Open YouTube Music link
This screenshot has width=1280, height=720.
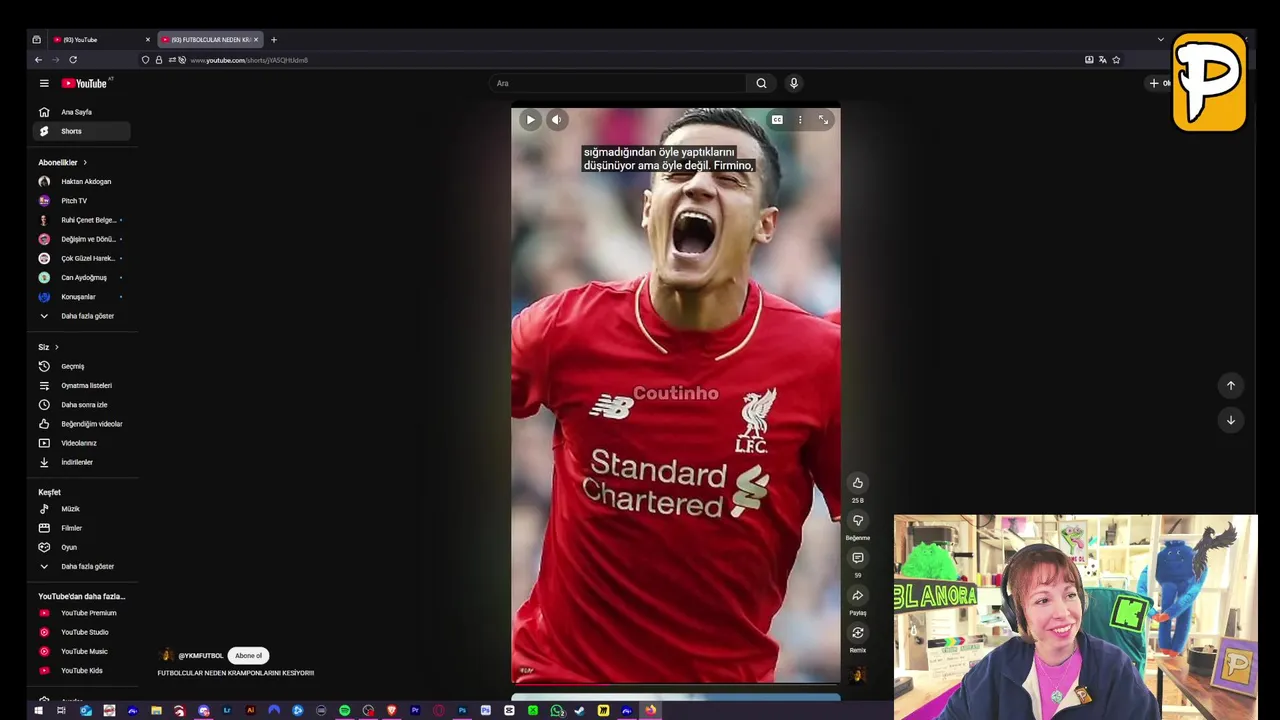click(83, 651)
